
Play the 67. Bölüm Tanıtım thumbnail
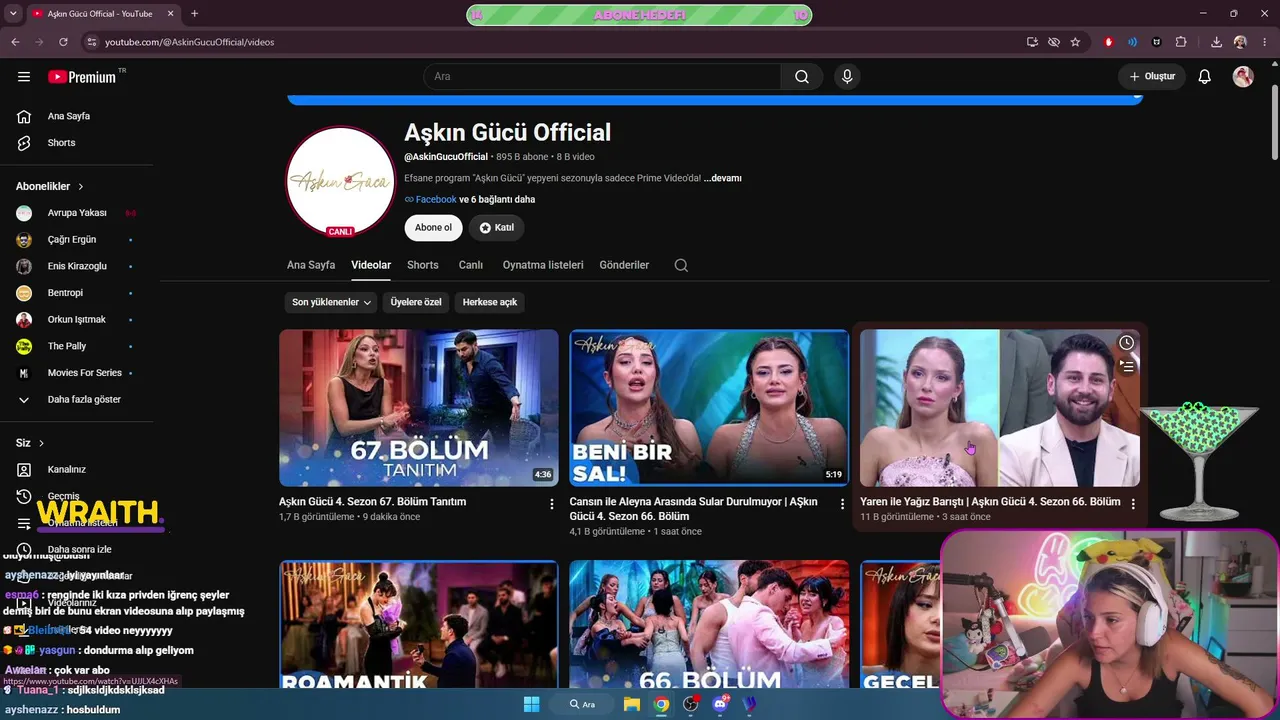419,408
